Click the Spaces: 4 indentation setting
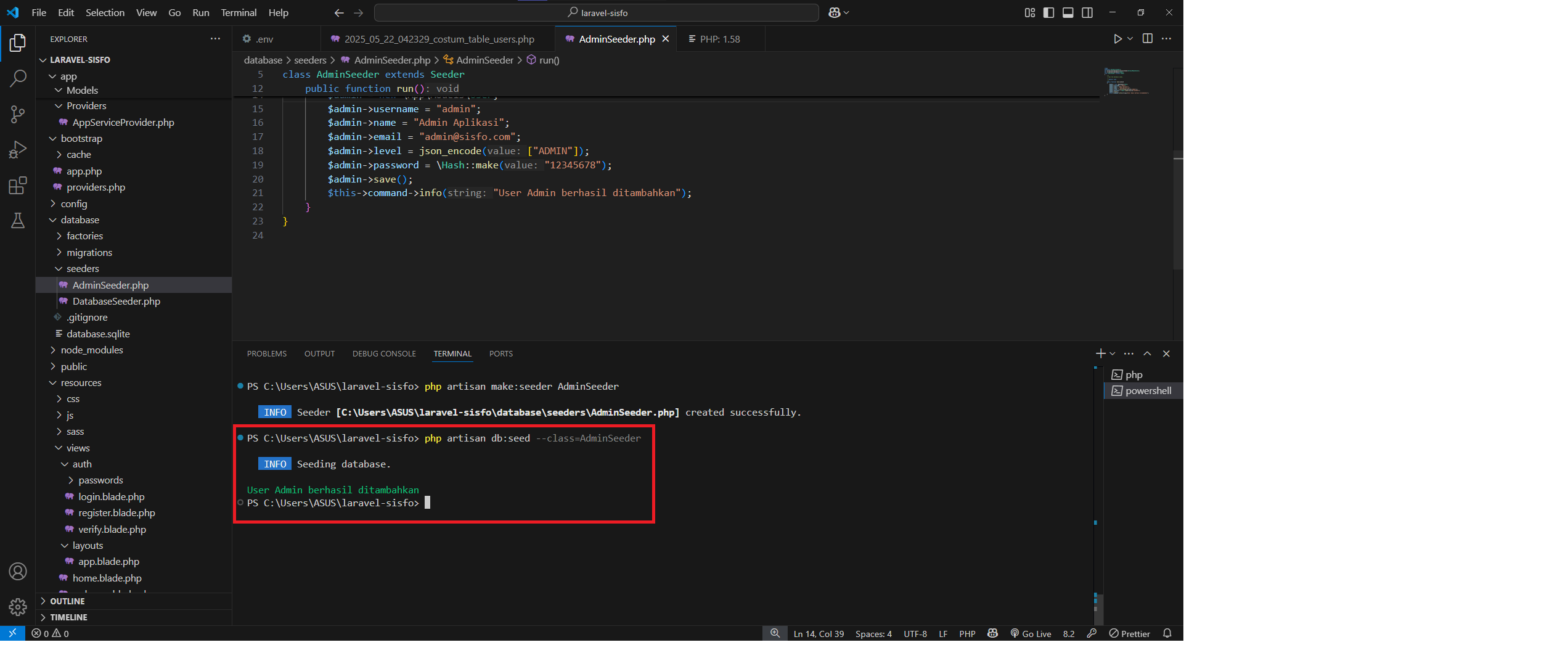This screenshot has height=666, width=1568. pos(873,634)
